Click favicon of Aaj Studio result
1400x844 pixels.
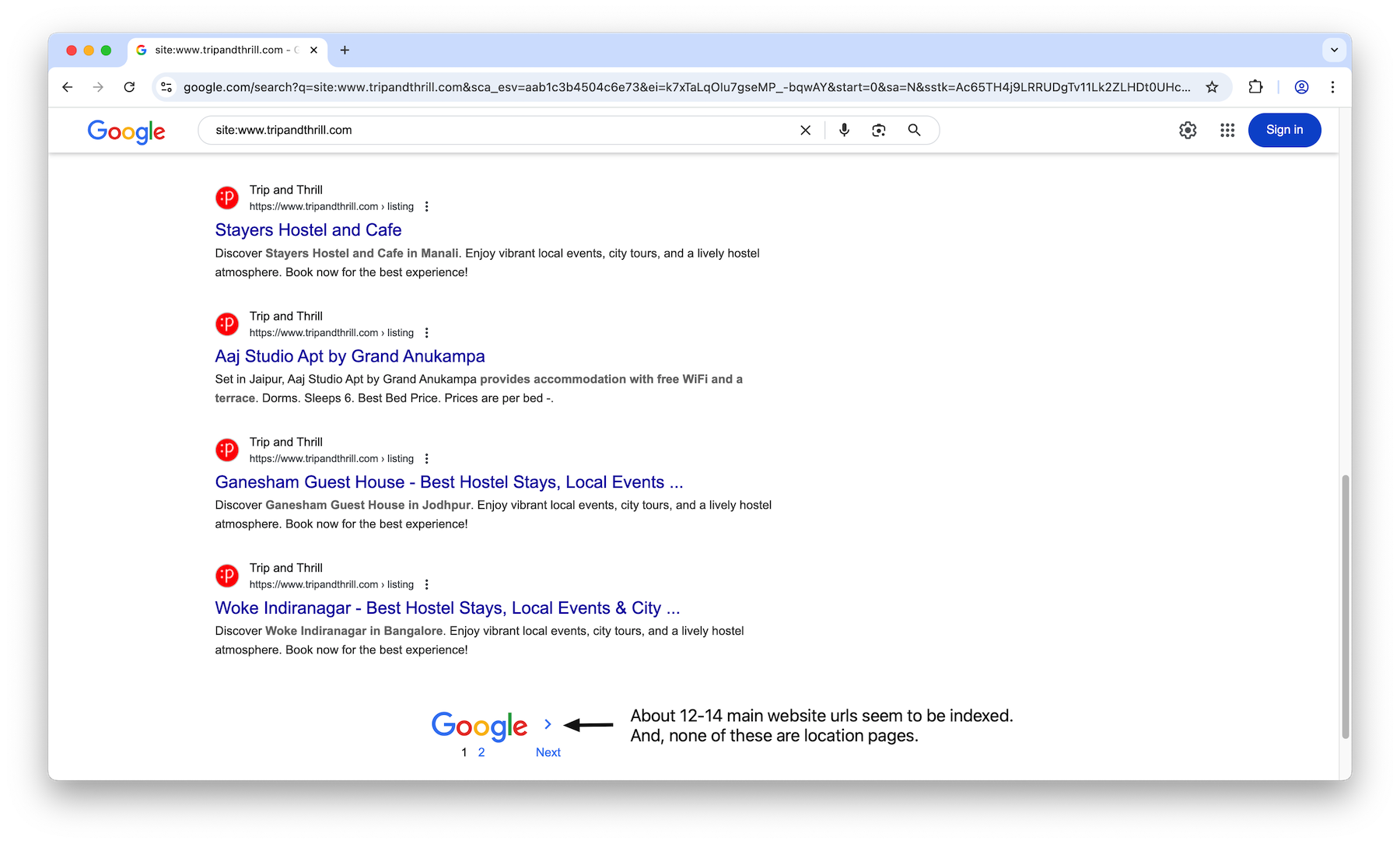227,324
